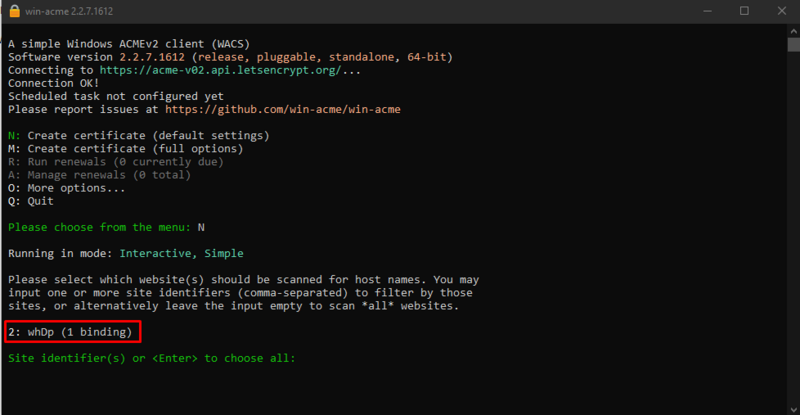
Task: Click the software version number 2.2.7.1612 in console
Action: click(152, 57)
